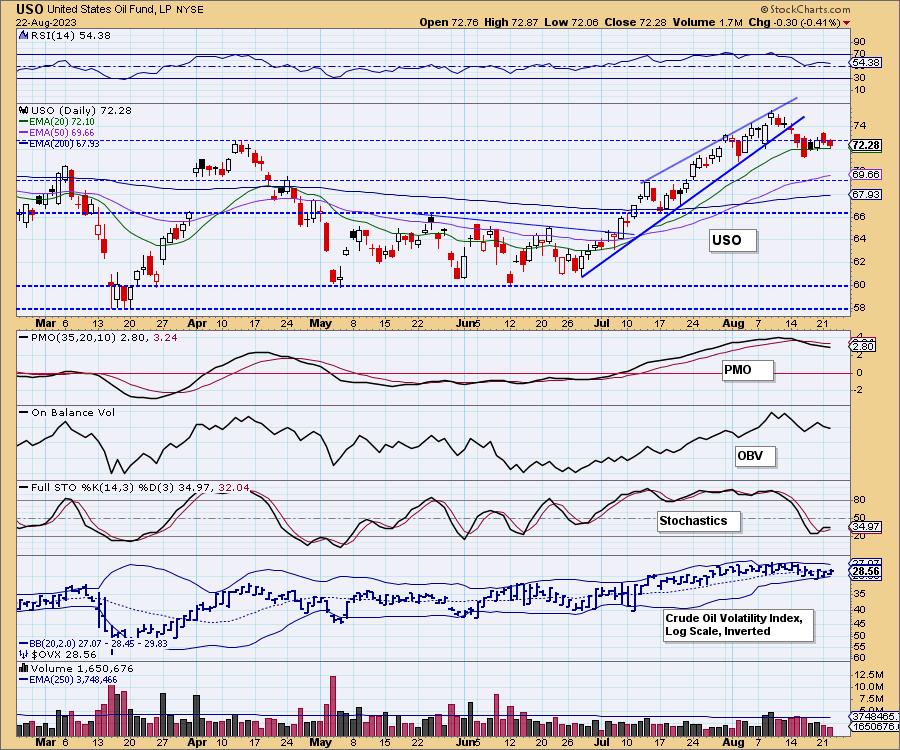Click the $OVX 28.56 legend text
Image resolution: width=900 pixels, height=750 pixels.
[64, 654]
